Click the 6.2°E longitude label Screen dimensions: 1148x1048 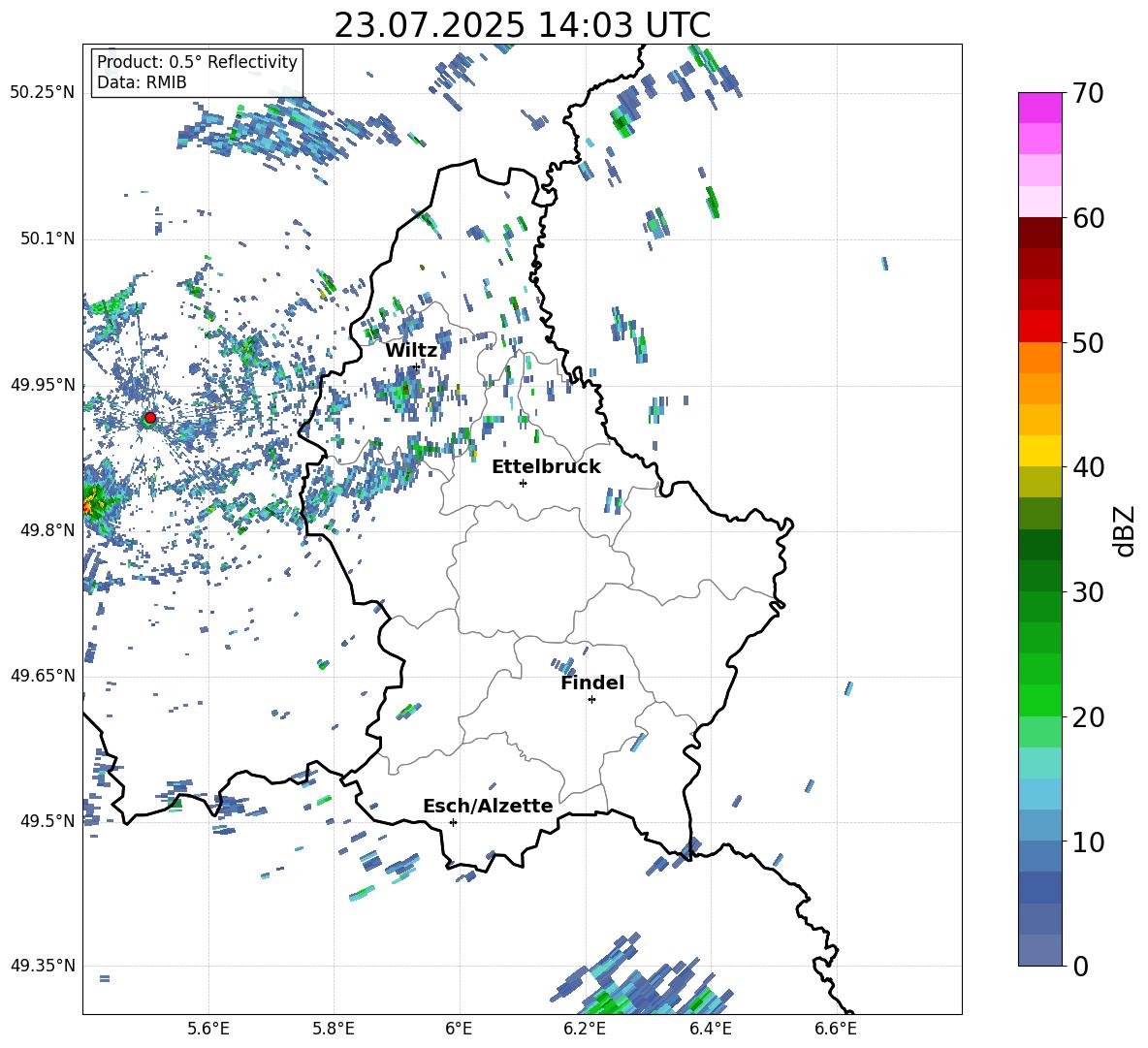pos(585,1030)
